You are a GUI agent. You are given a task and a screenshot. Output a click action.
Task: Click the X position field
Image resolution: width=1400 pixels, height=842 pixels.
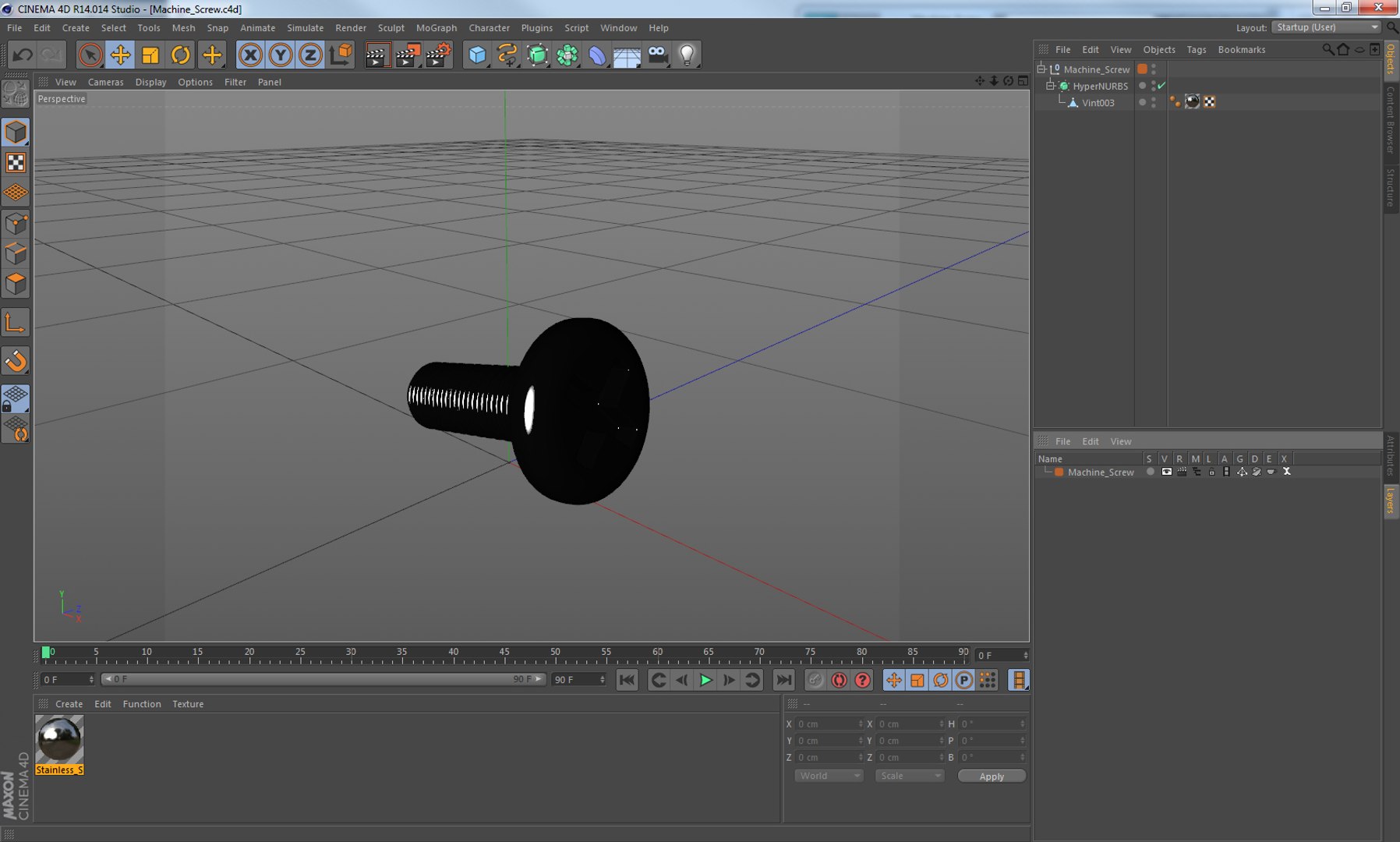click(x=829, y=724)
